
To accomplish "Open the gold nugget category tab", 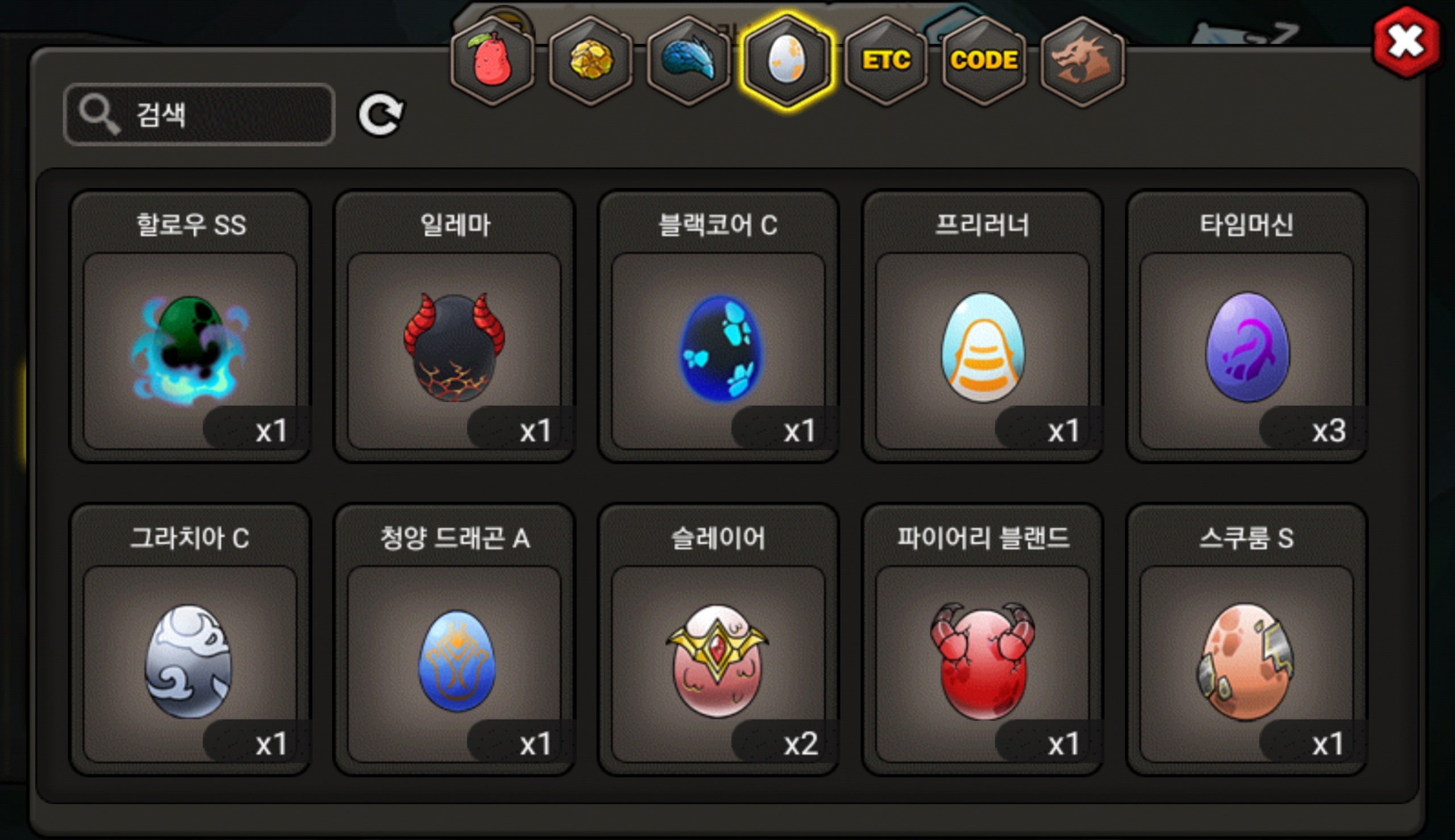I will click(x=590, y=61).
